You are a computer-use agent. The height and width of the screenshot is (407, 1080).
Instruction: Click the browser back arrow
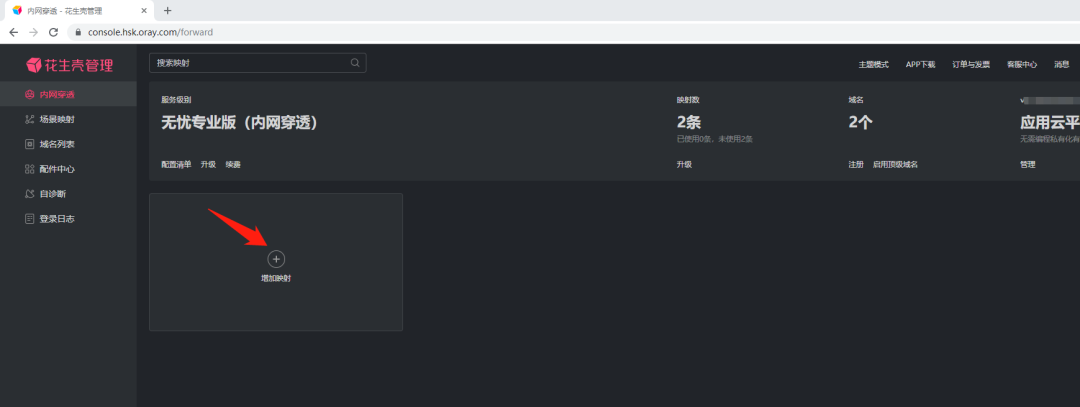click(13, 32)
